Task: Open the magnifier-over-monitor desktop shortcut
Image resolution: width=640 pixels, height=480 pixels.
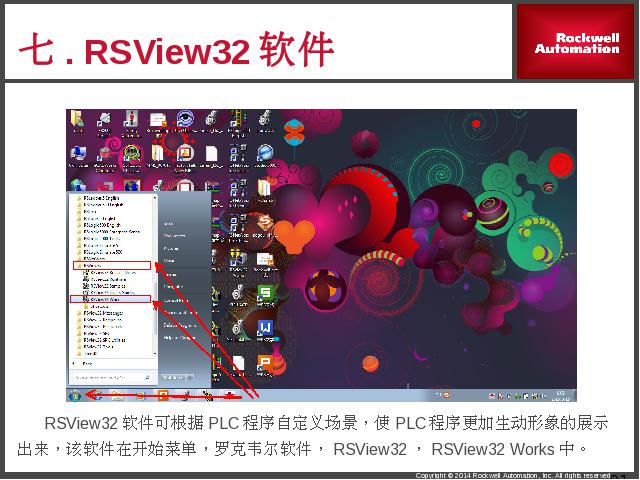Action: tap(131, 154)
